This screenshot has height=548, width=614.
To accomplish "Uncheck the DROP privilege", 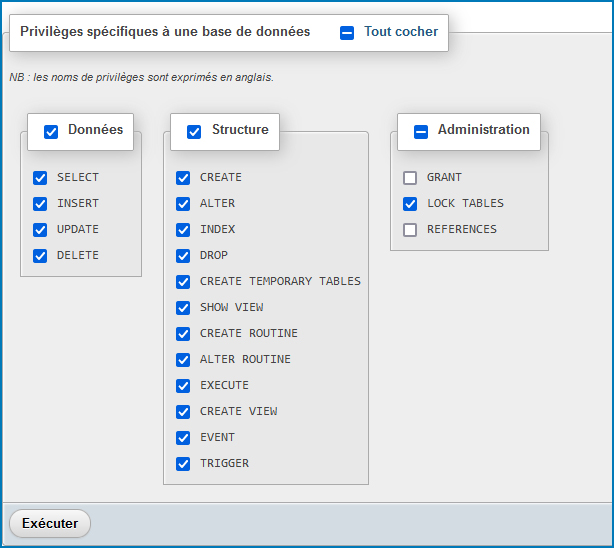I will click(x=183, y=256).
